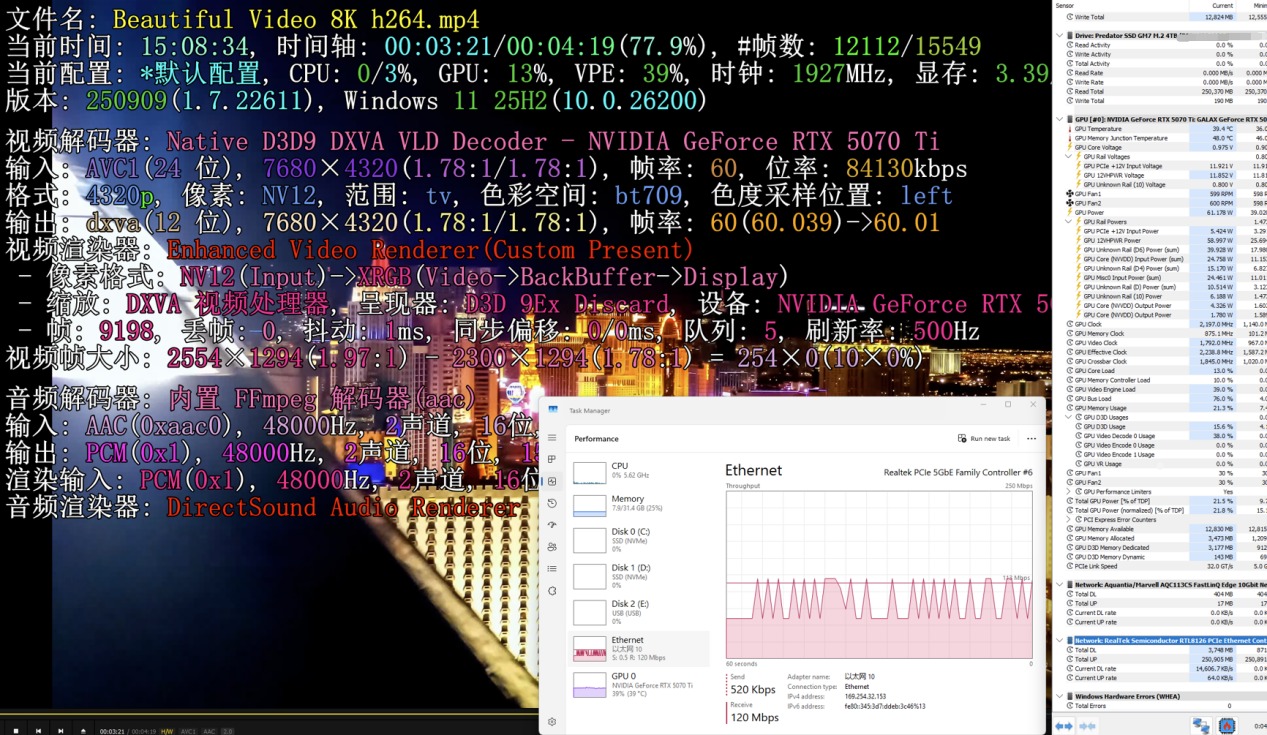
Task: Select Memory in Task Manager performance list
Action: click(x=639, y=503)
